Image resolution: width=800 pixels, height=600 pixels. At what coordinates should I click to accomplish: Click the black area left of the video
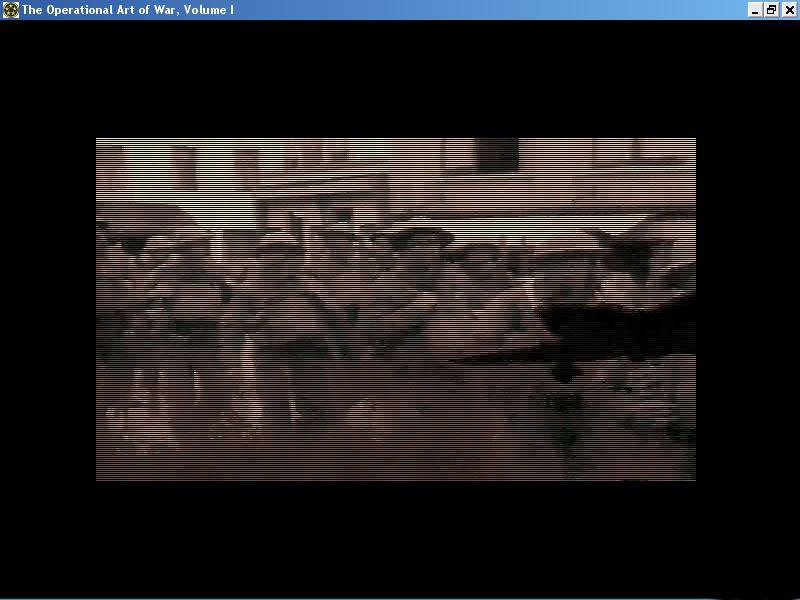point(48,310)
